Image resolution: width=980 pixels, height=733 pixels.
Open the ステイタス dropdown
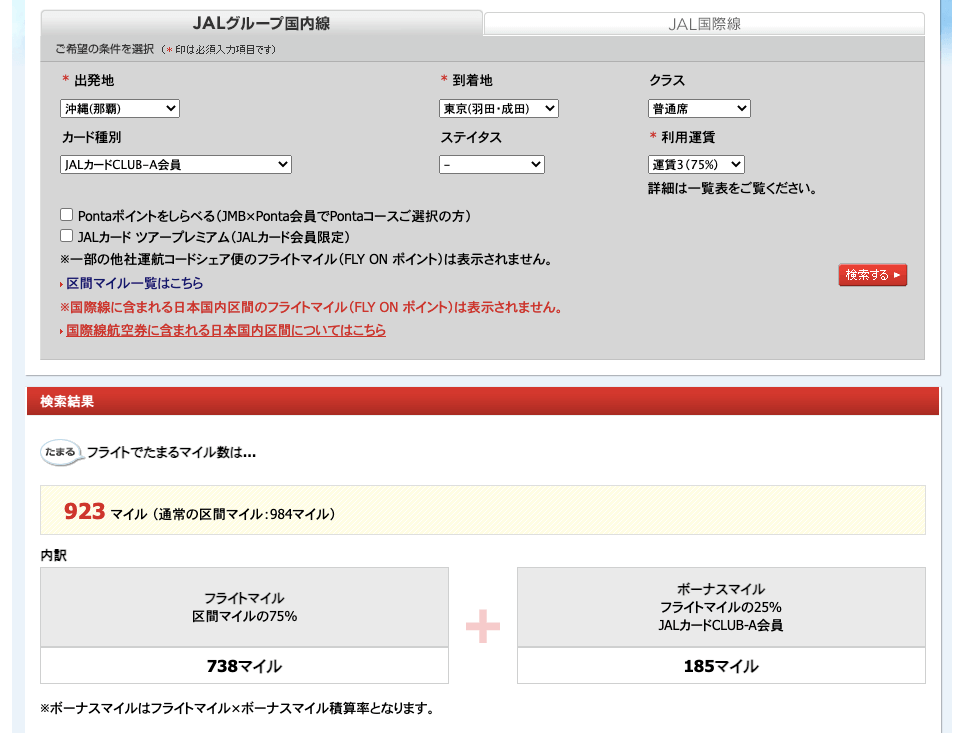pyautogui.click(x=492, y=164)
